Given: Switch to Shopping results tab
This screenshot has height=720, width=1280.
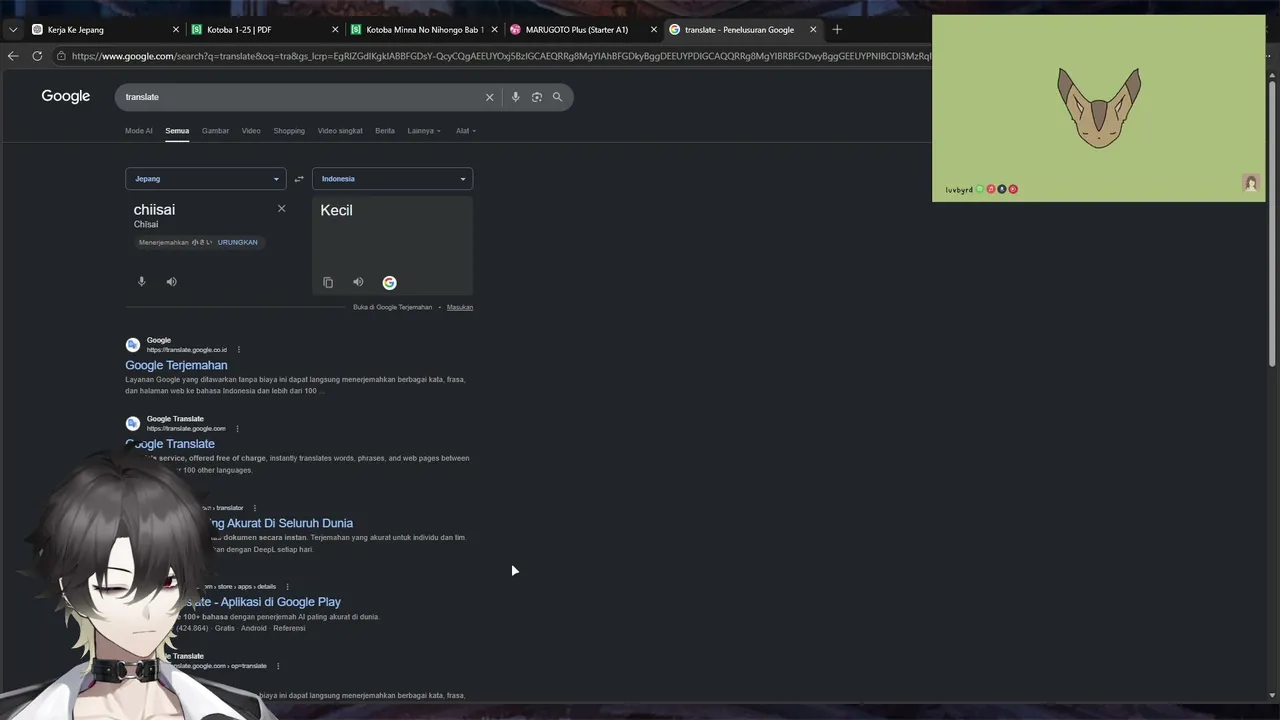Looking at the screenshot, I should click(289, 131).
